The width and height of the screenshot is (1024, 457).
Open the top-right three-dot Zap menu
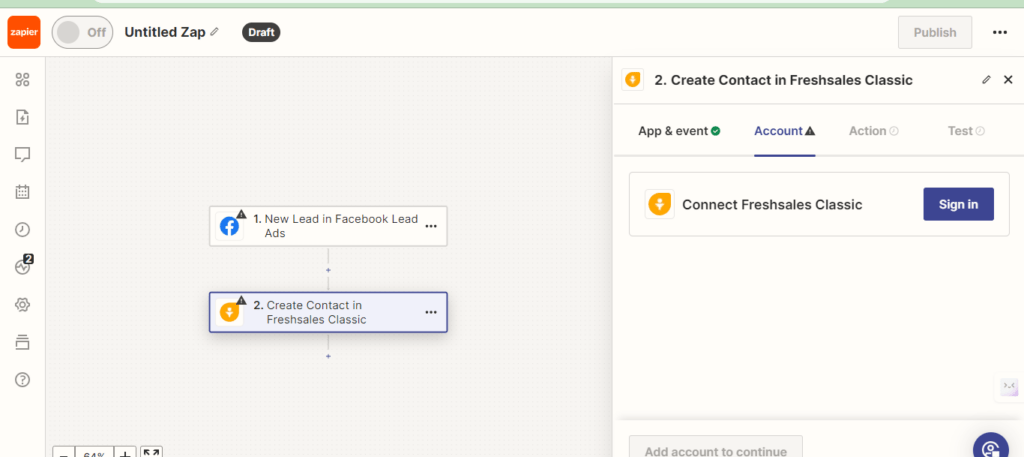point(1000,33)
